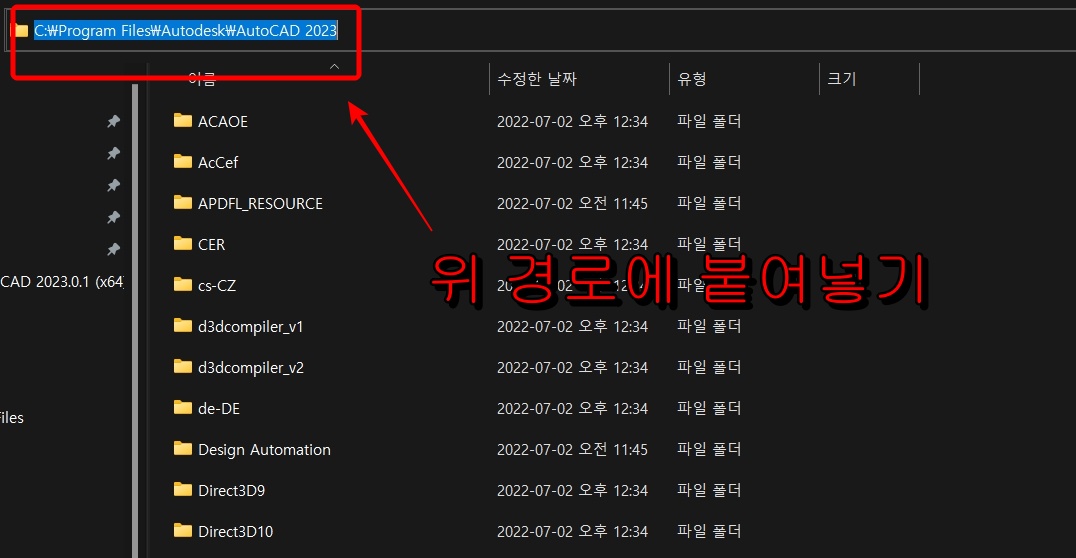Select the AcCef folder icon
The height and width of the screenshot is (558, 1076).
tap(183, 162)
